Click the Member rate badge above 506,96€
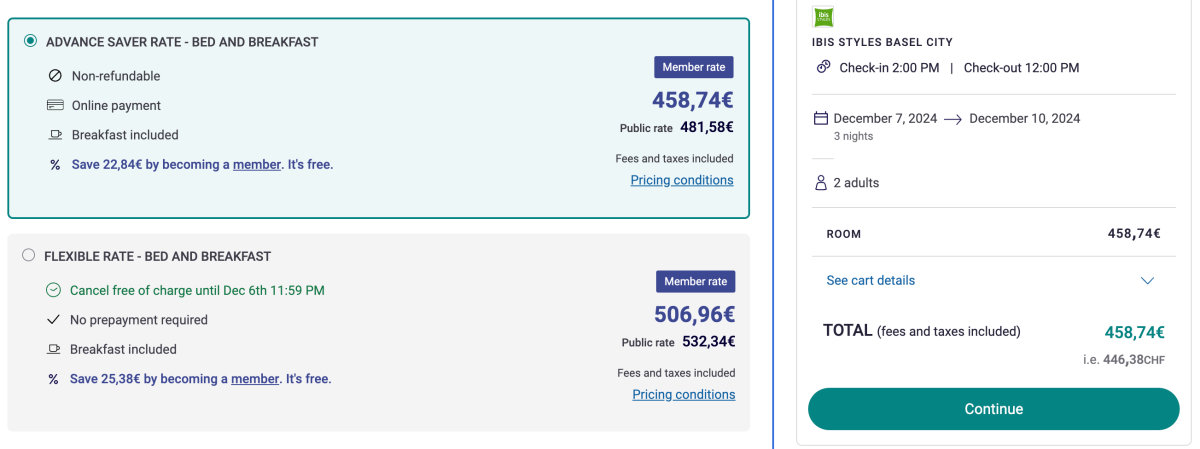This screenshot has height=449, width=1200. coord(696,282)
